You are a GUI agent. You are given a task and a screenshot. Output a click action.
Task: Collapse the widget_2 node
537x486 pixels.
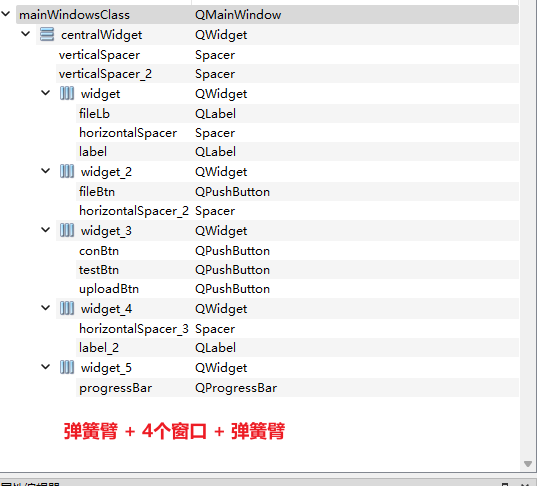tap(46, 171)
